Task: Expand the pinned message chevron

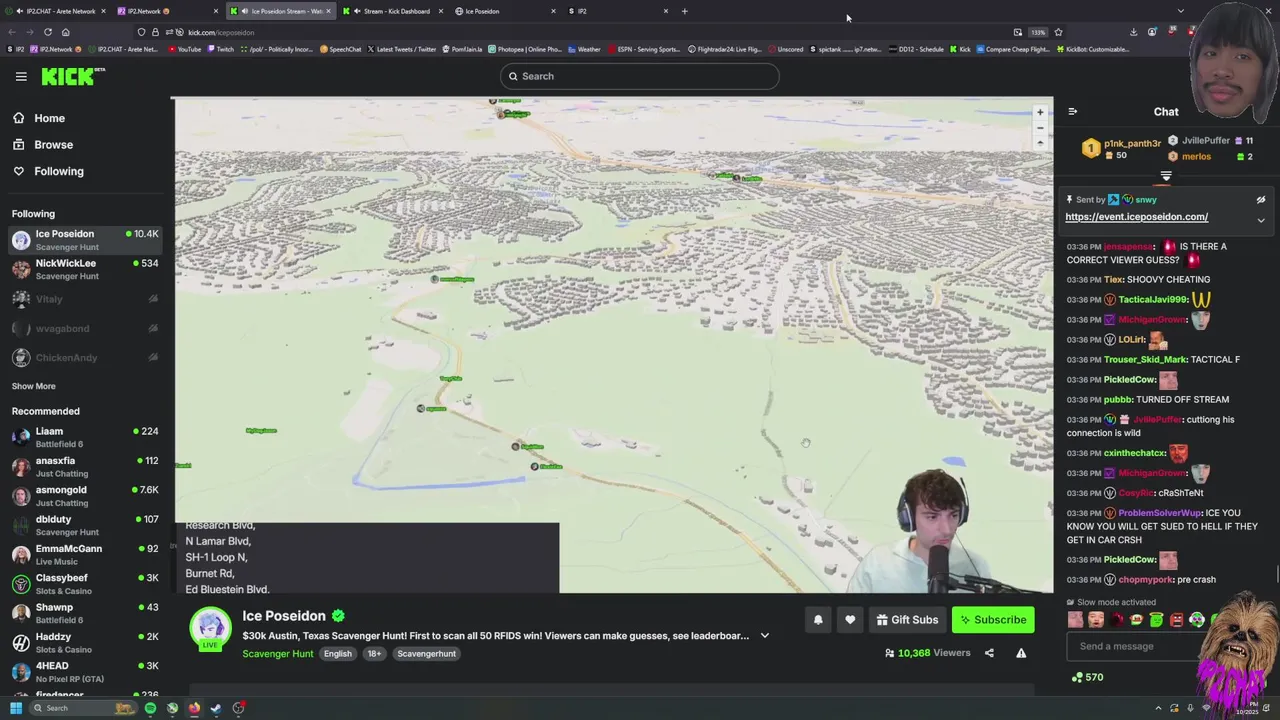Action: pyautogui.click(x=1261, y=220)
